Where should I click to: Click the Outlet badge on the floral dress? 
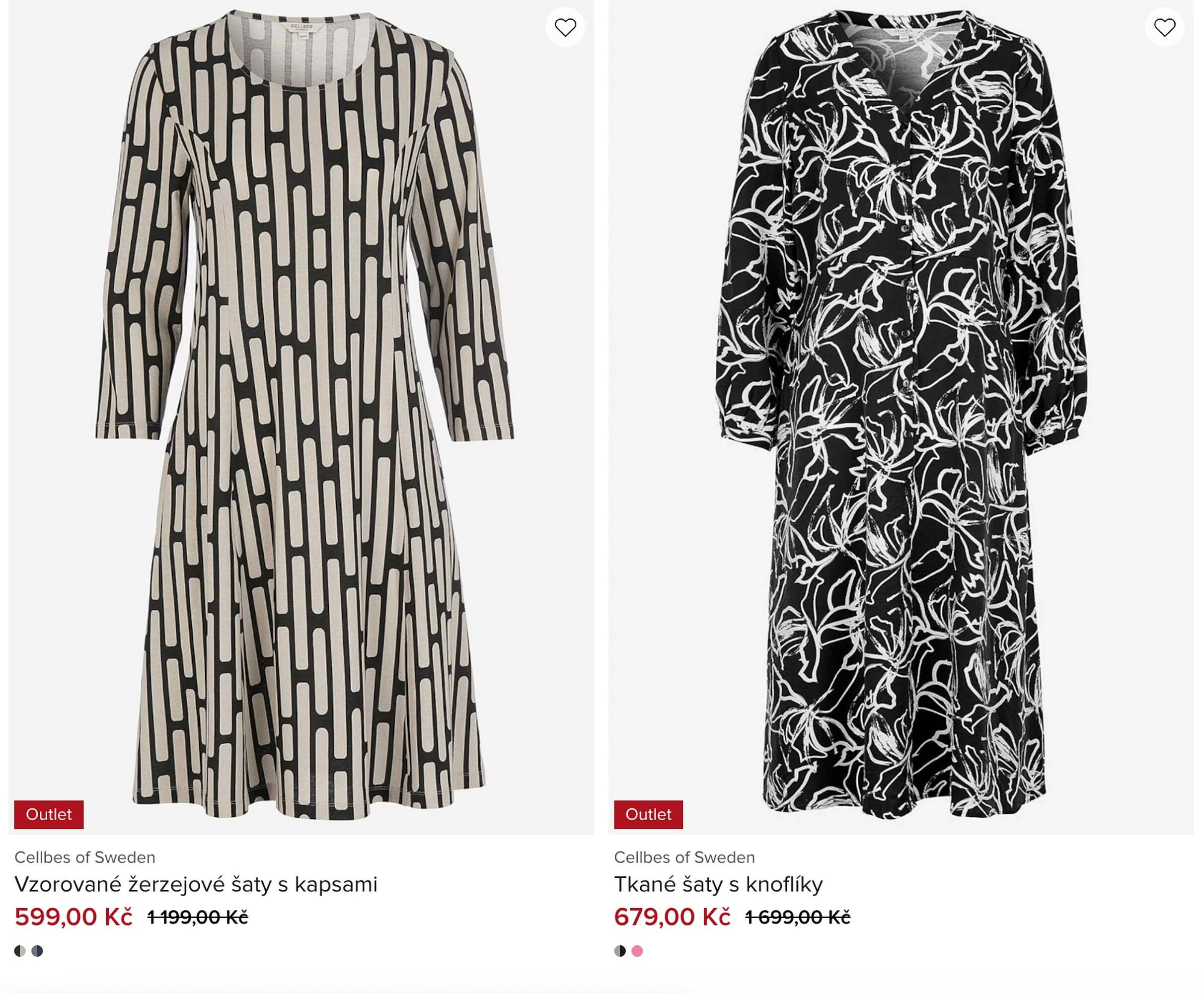coord(648,815)
